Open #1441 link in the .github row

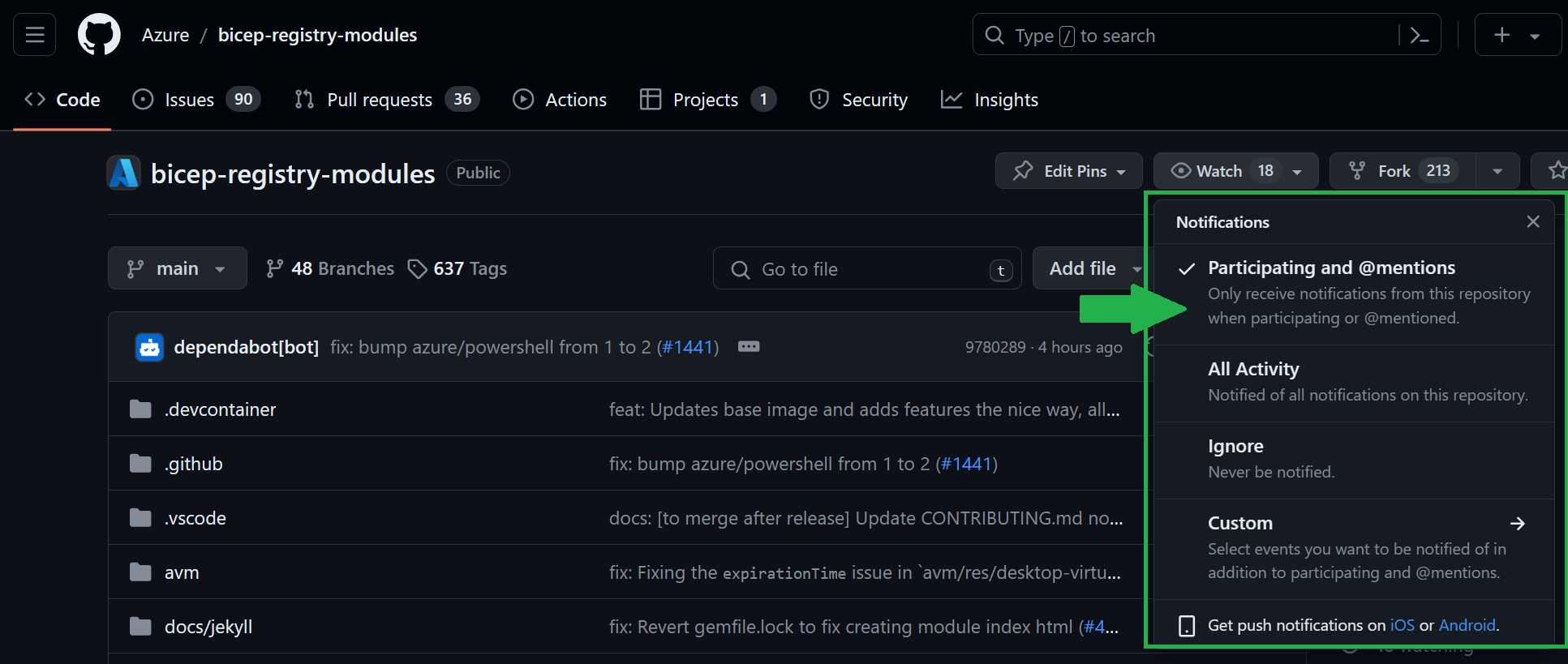point(967,464)
